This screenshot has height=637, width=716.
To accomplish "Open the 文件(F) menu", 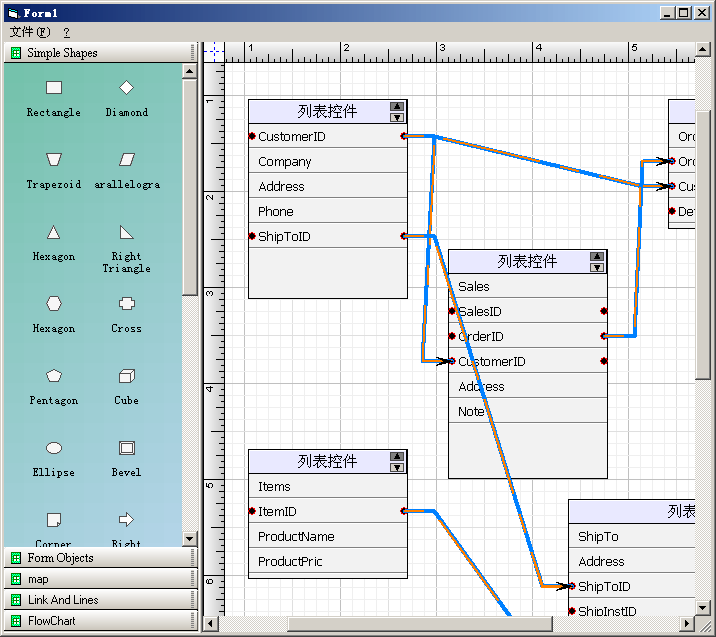I will pyautogui.click(x=29, y=32).
